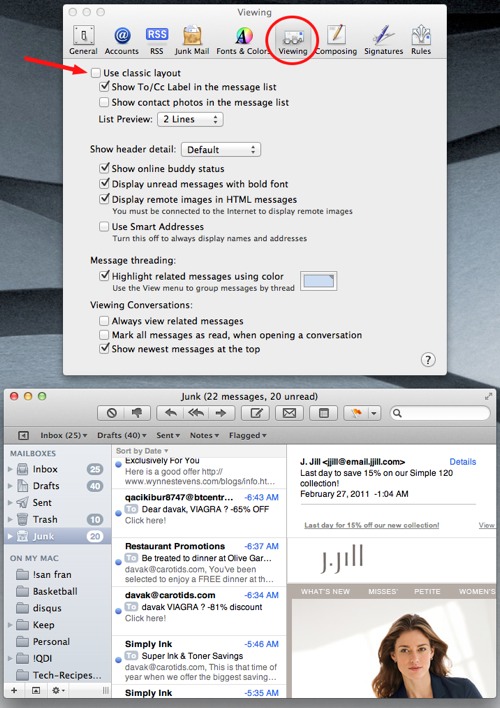Click the Delete message toolbar icon
Screen dimensions: 500x708
(112, 413)
